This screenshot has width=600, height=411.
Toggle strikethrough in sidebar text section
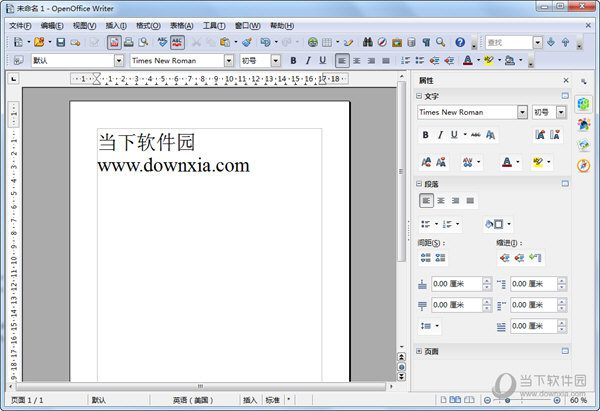tap(476, 135)
